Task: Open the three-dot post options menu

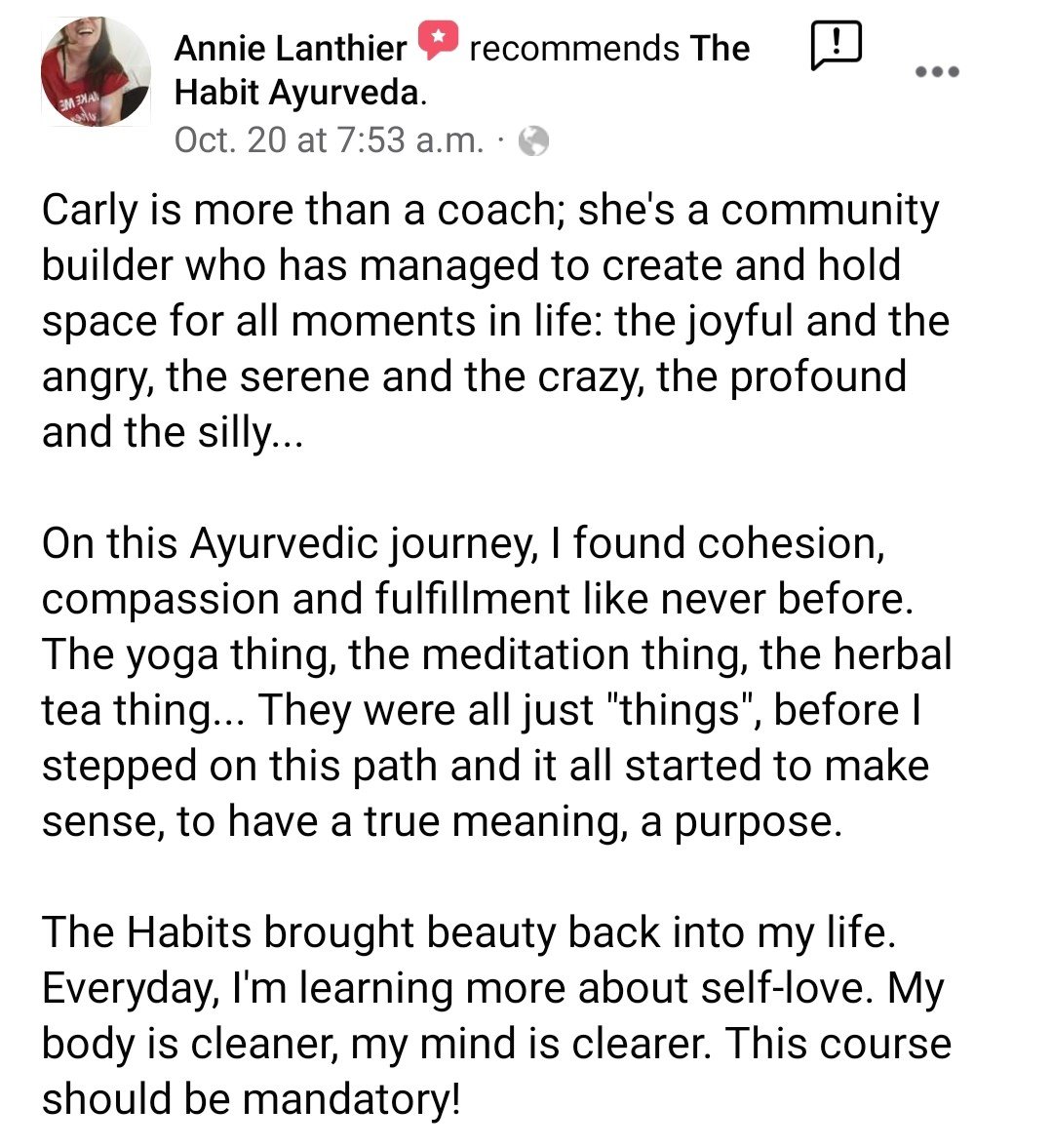Action: pyautogui.click(x=938, y=71)
